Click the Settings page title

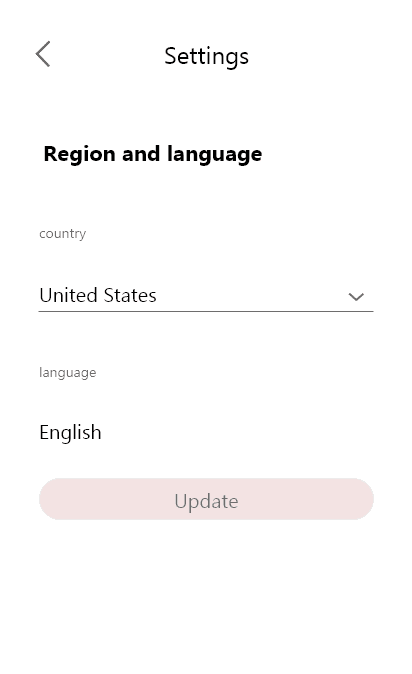pos(206,56)
